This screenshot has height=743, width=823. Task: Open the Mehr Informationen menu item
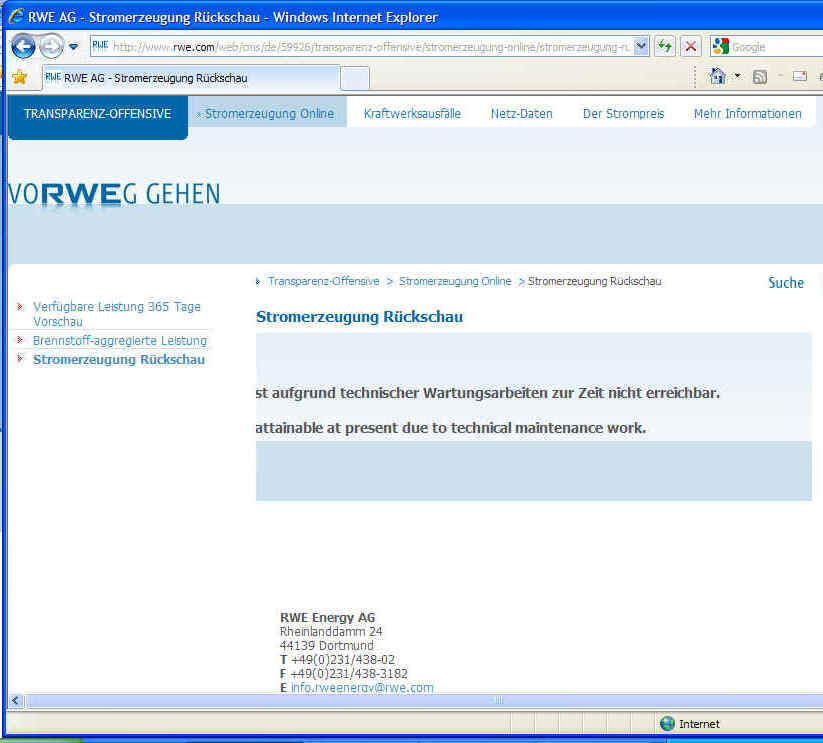[747, 113]
